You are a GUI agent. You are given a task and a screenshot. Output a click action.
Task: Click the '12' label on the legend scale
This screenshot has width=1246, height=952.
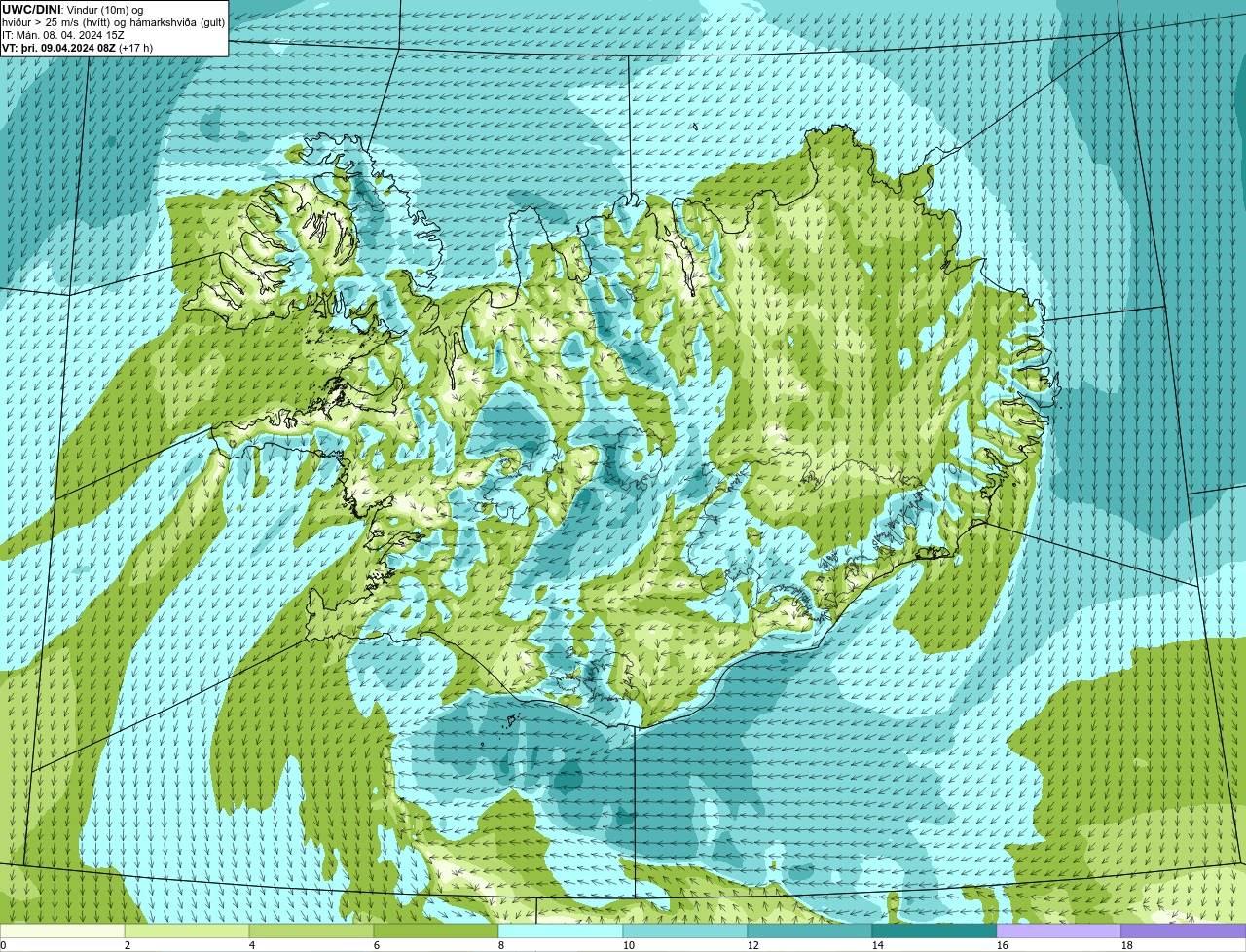[753, 945]
